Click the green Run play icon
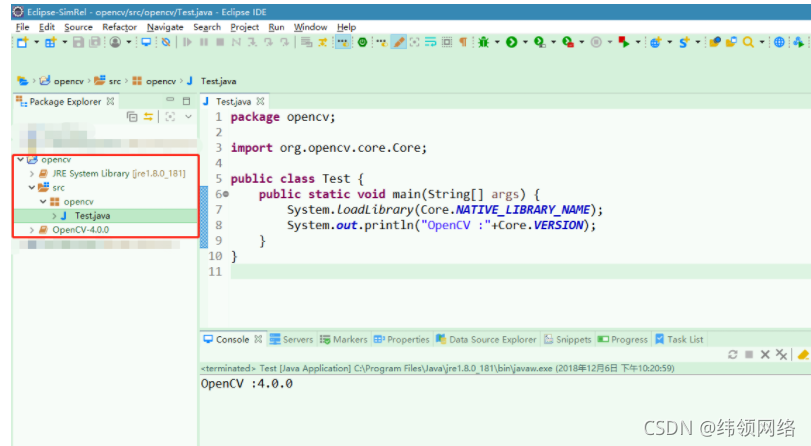The height and width of the screenshot is (446, 811). (x=512, y=42)
